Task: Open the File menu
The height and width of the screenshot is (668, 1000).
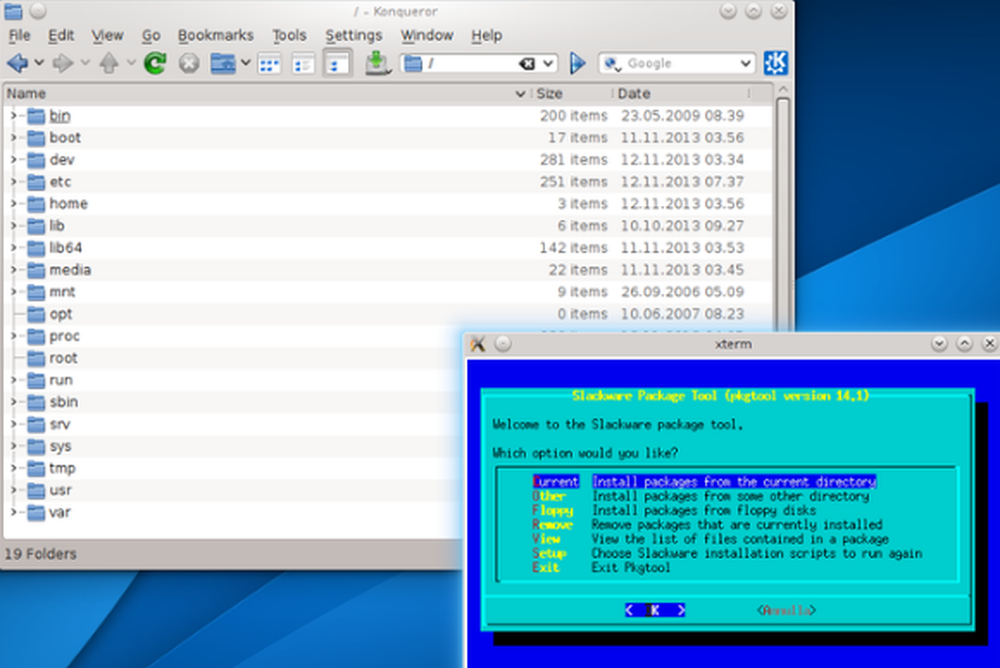Action: pos(19,36)
